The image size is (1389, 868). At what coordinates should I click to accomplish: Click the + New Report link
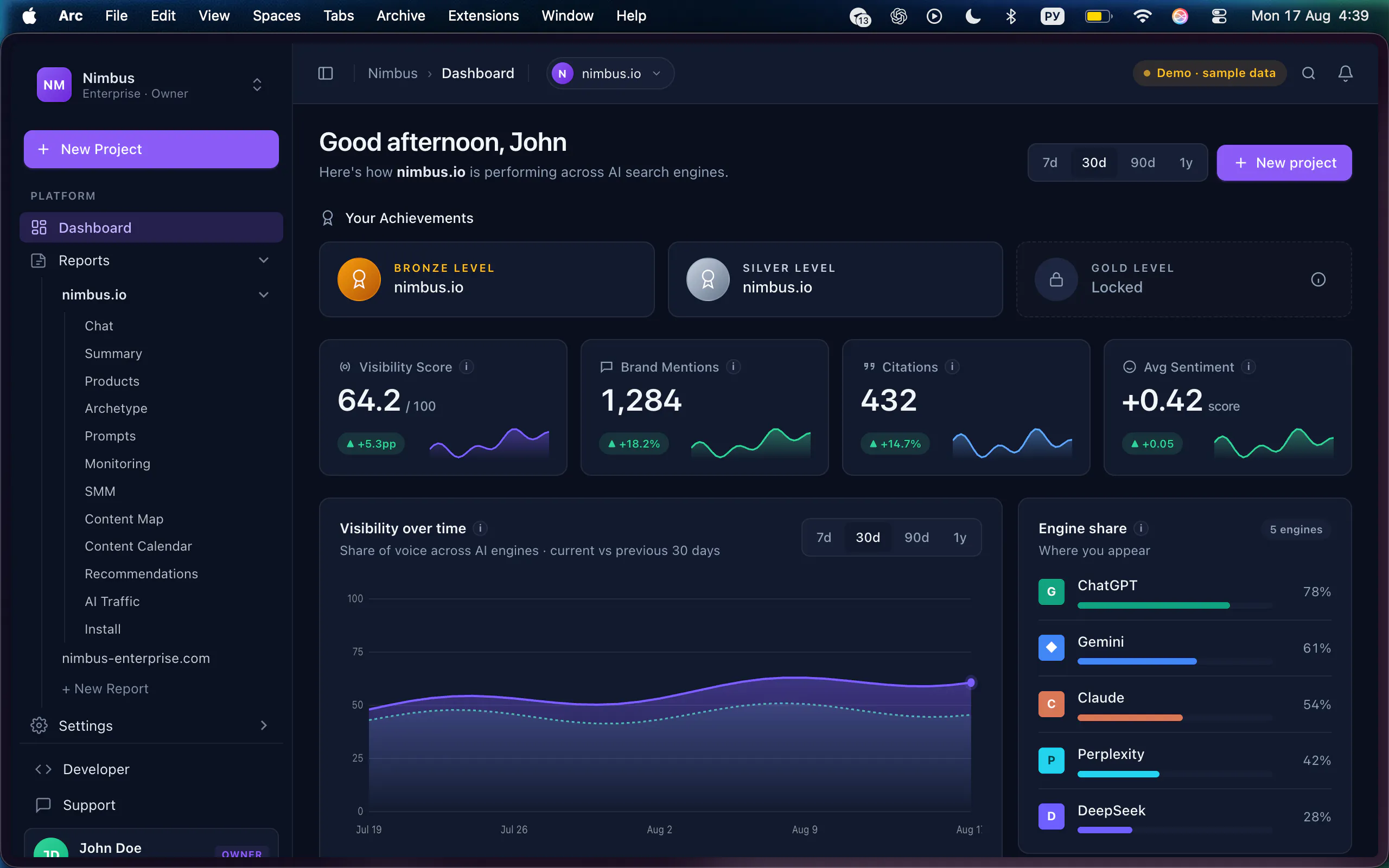click(x=105, y=688)
